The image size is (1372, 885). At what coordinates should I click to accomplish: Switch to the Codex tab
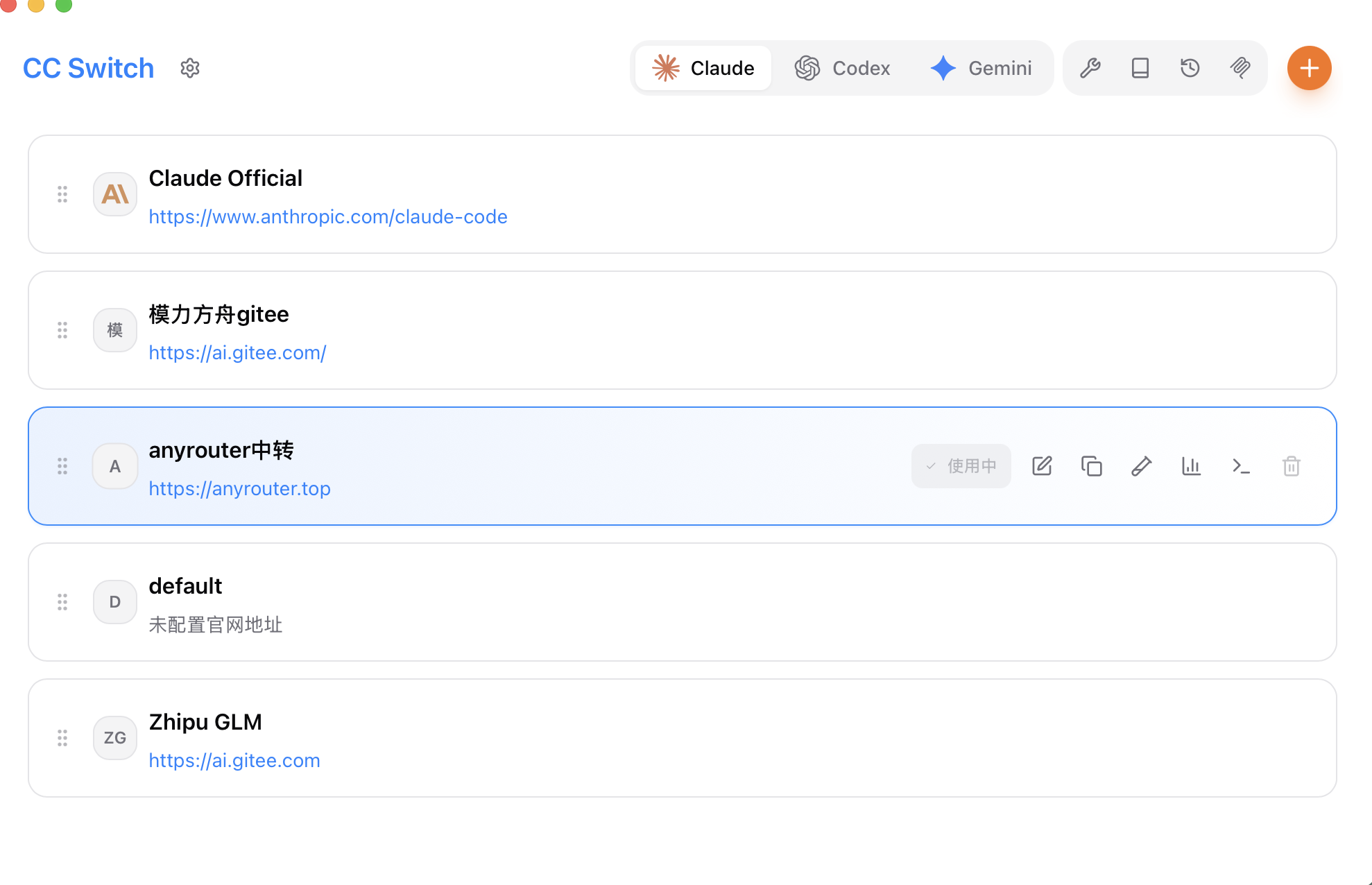tap(843, 68)
